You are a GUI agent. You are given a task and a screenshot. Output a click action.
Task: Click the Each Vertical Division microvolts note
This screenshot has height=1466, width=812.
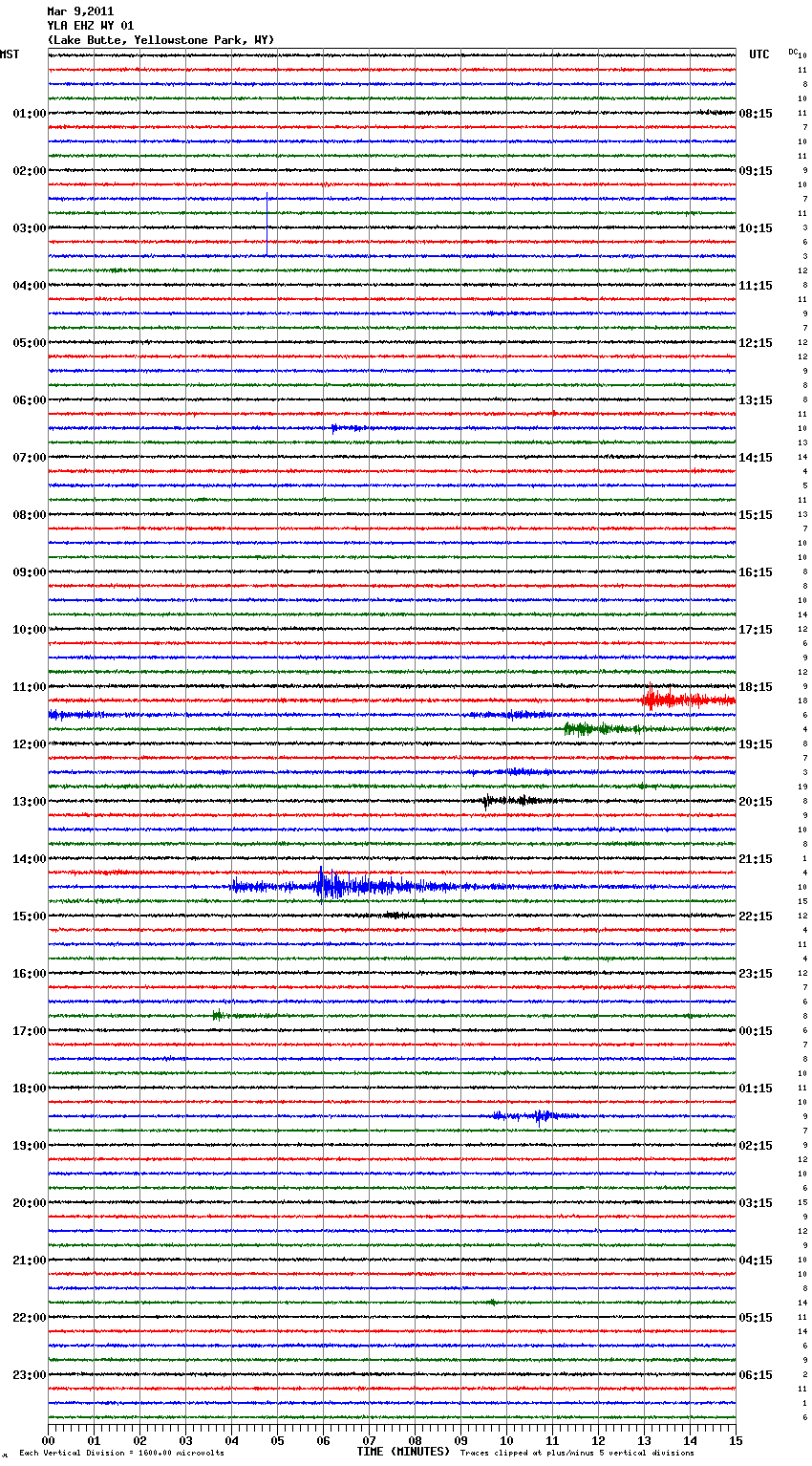121,1454
